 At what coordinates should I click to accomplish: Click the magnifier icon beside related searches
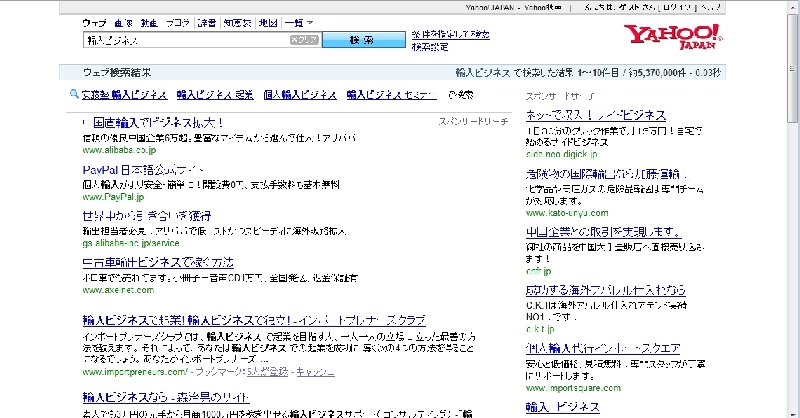[x=74, y=94]
